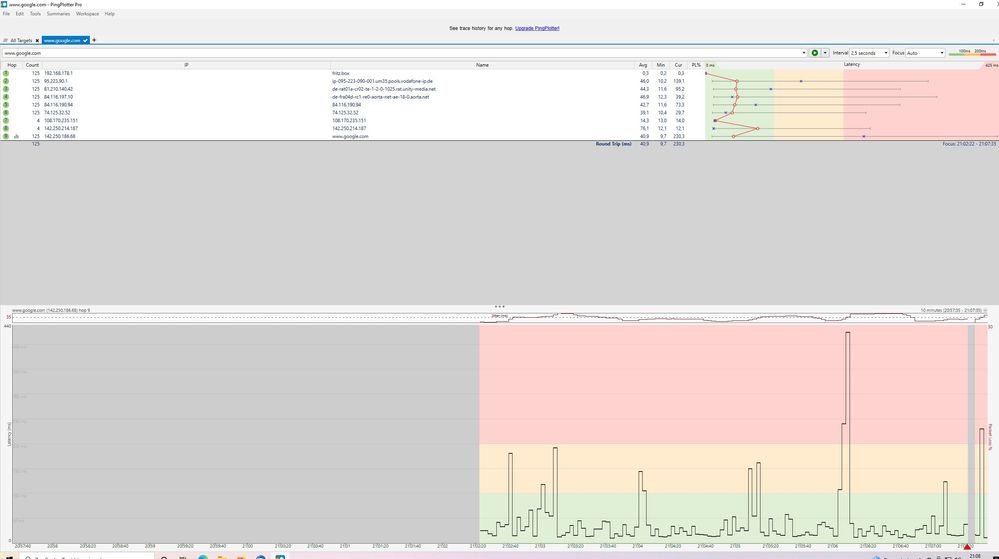This screenshot has height=559, width=999.
Task: Click the fritz.box hostname
Action: click(340, 73)
